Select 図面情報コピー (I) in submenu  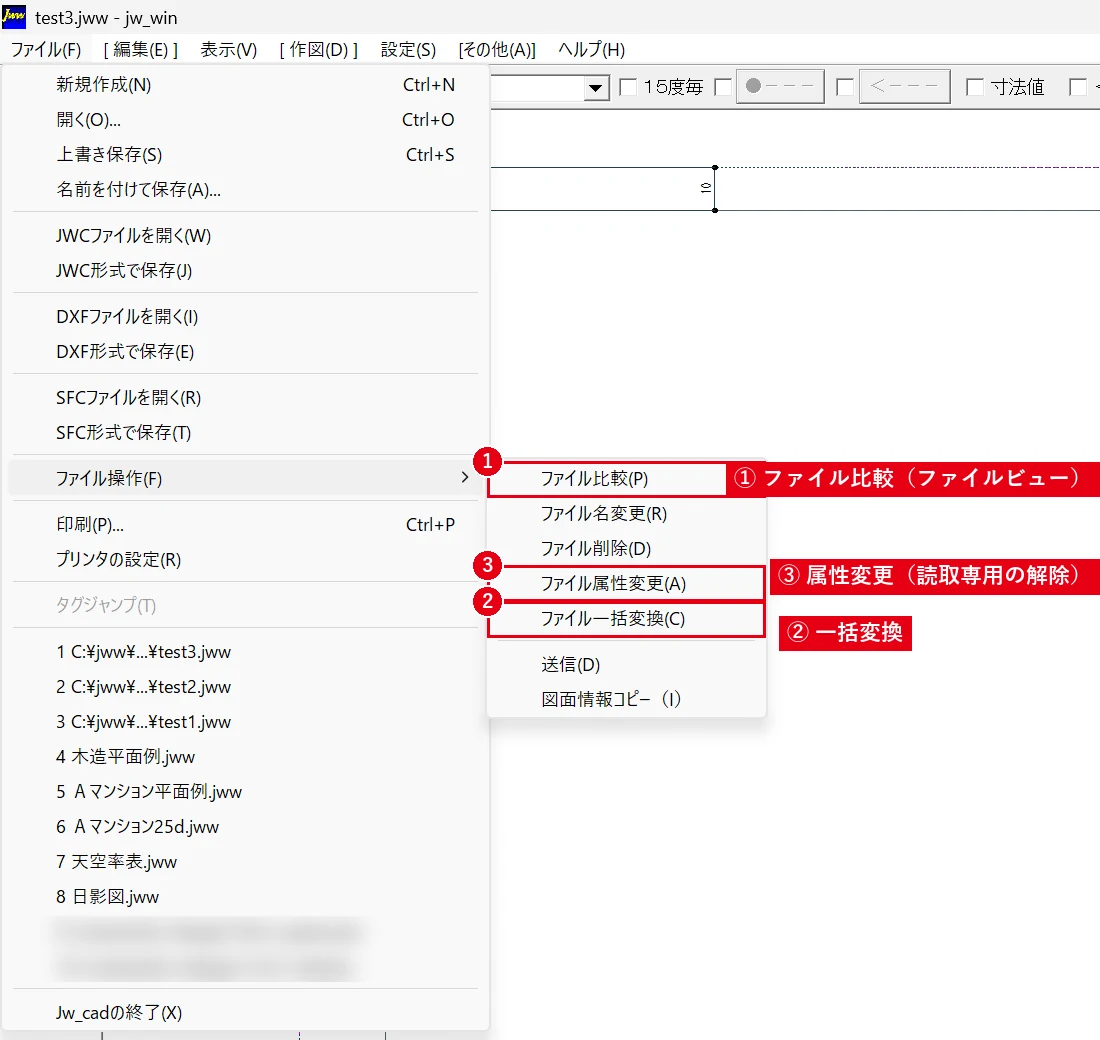coord(626,700)
